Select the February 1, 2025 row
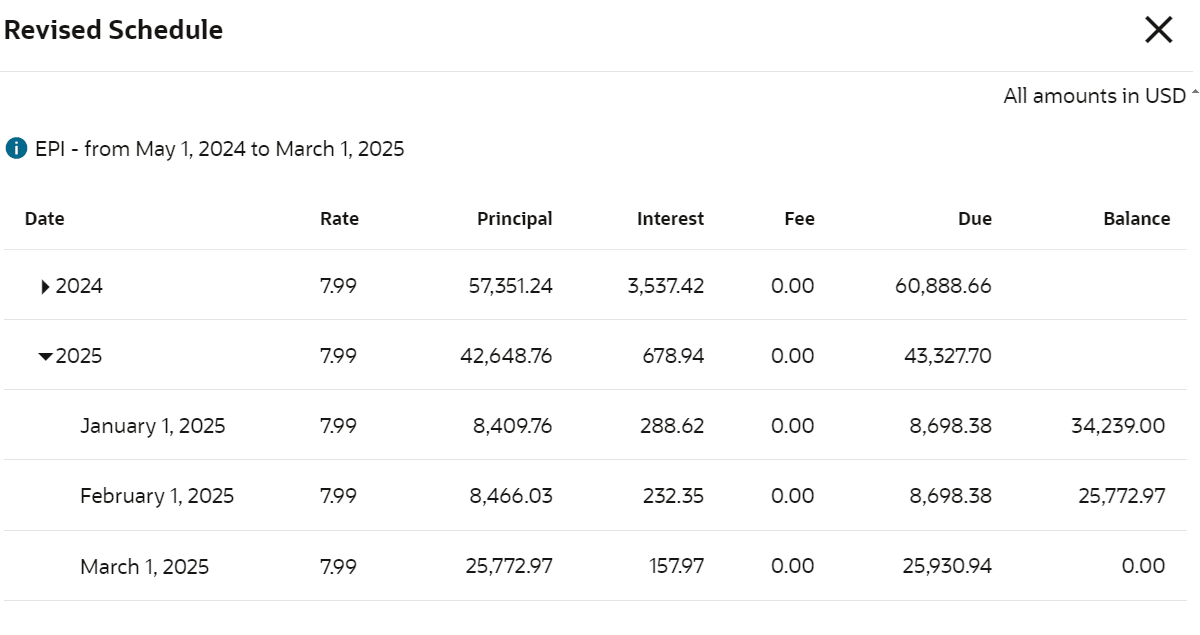Image resolution: width=1200 pixels, height=635 pixels. click(157, 496)
